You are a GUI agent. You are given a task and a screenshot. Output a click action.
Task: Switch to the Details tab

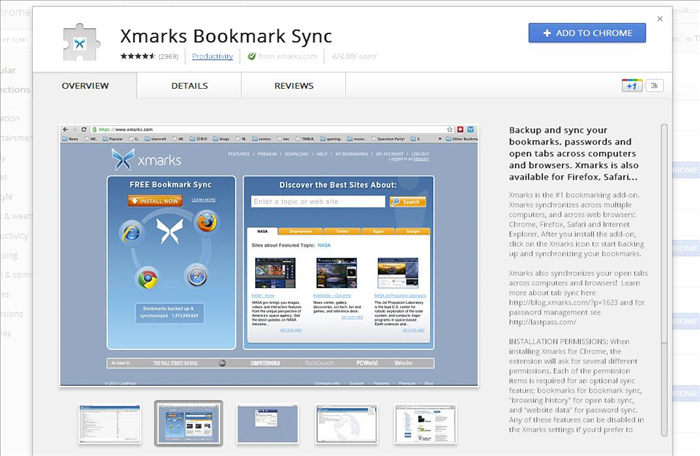[x=189, y=86]
